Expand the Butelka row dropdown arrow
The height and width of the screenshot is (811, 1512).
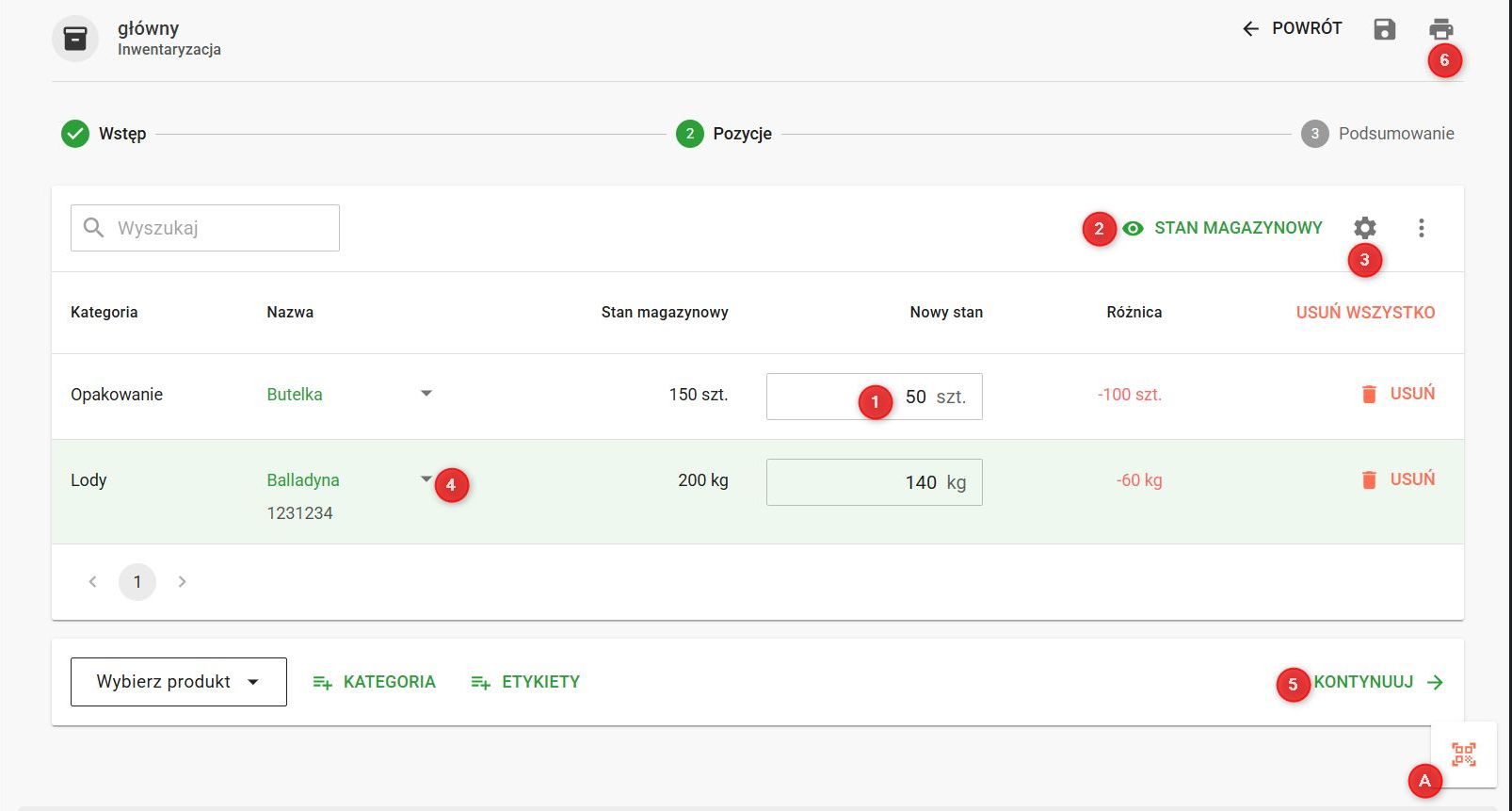click(426, 394)
